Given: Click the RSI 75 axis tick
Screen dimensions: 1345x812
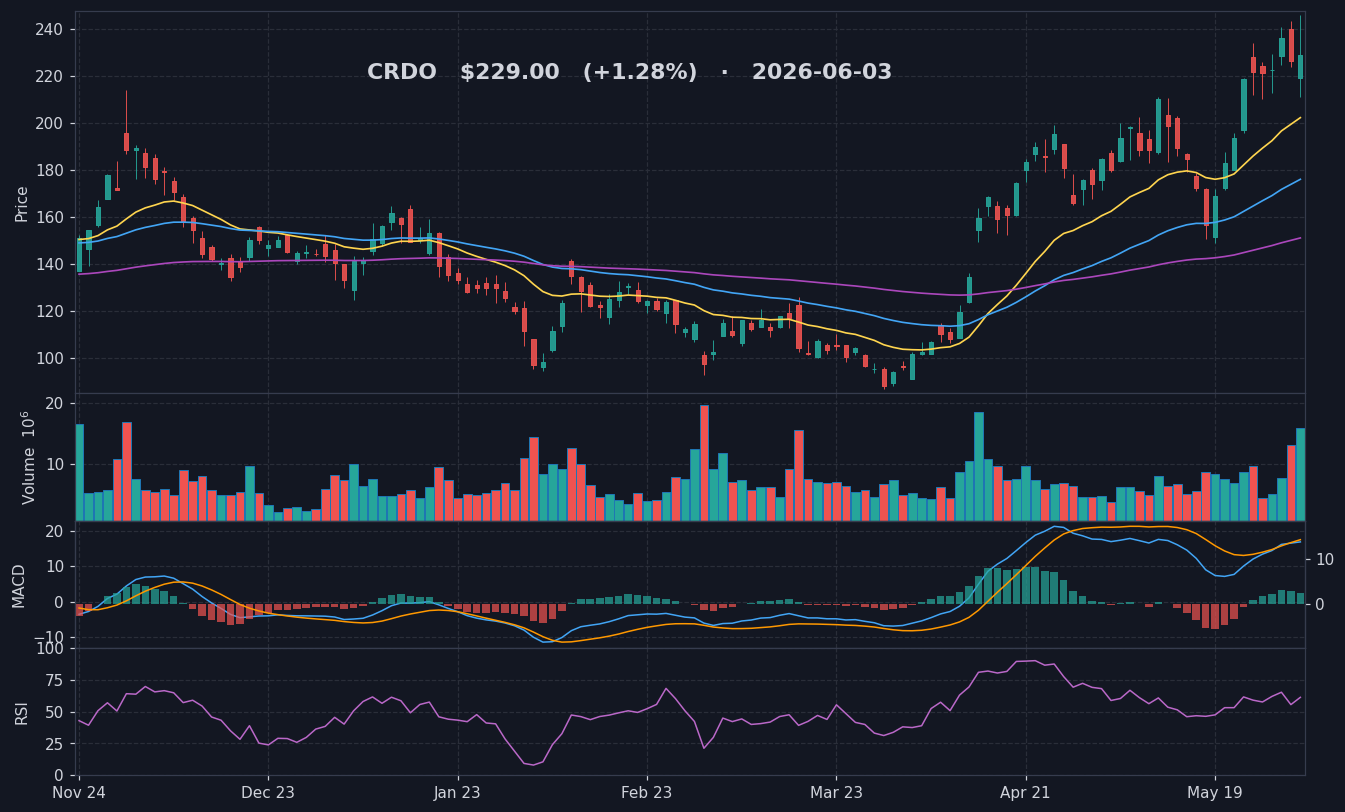Looking at the screenshot, I should pyautogui.click(x=54, y=680).
